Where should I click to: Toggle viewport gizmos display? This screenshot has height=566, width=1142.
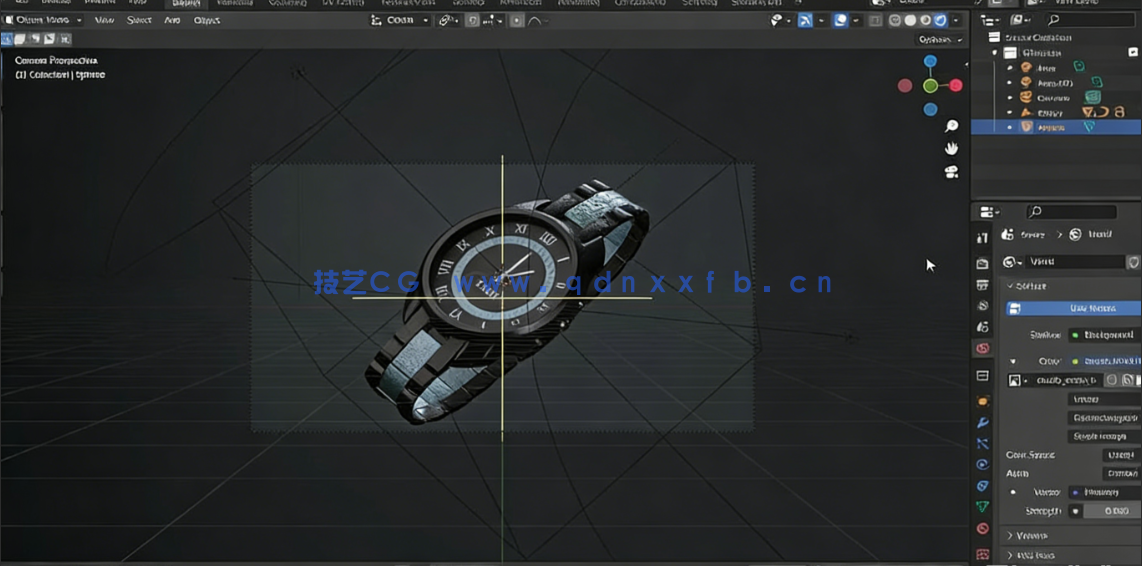click(805, 20)
